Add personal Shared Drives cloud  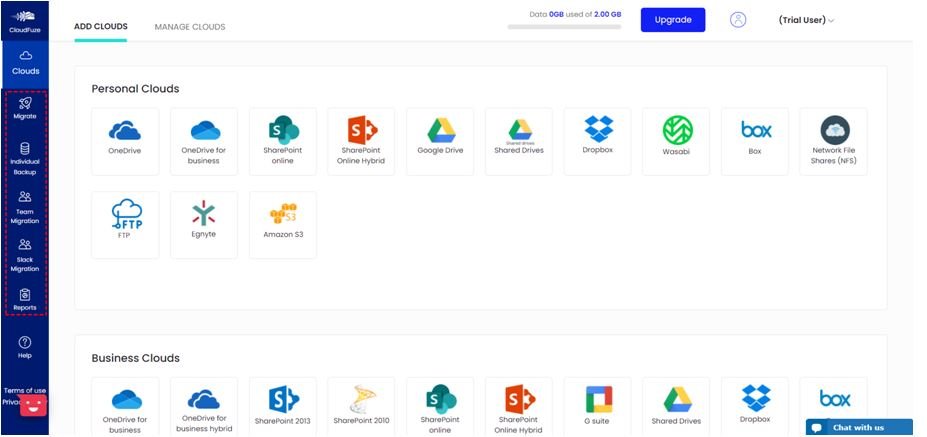pyautogui.click(x=518, y=141)
